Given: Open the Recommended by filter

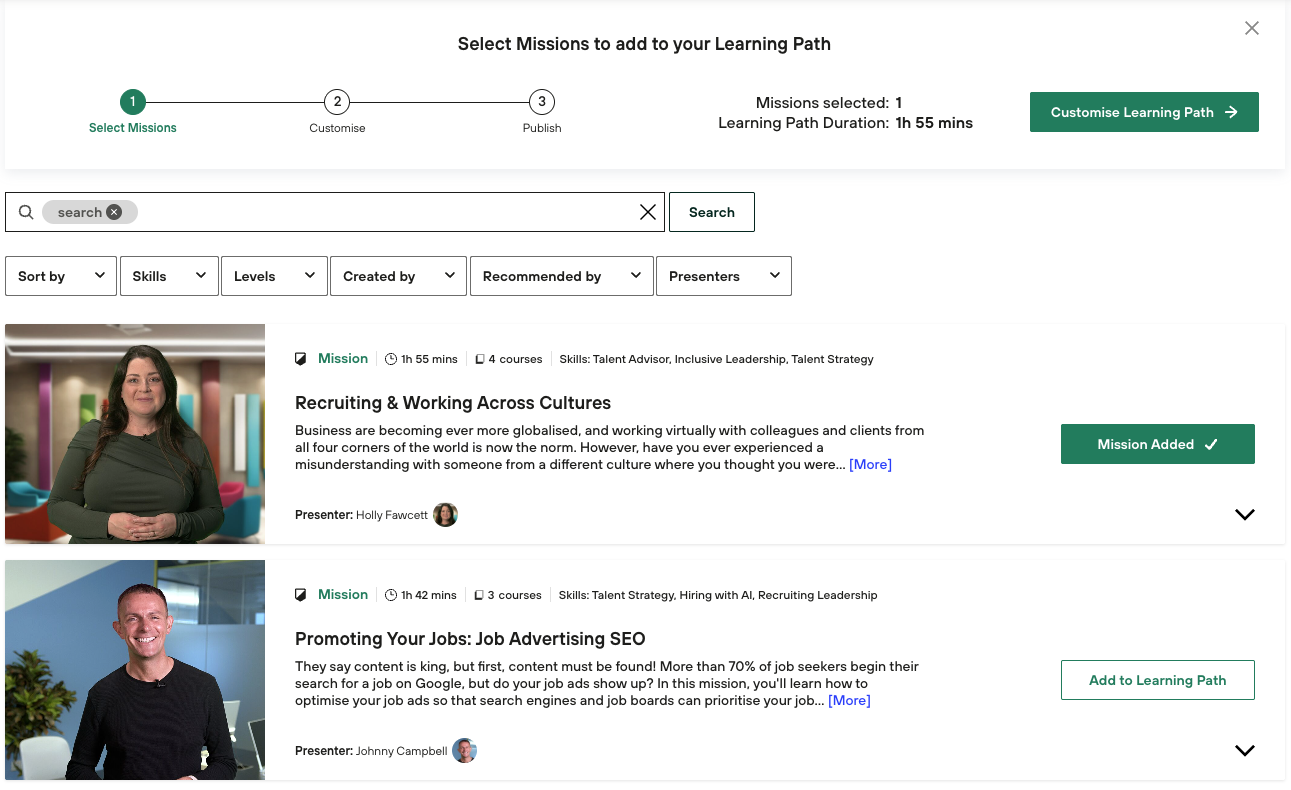Looking at the screenshot, I should click(x=561, y=276).
